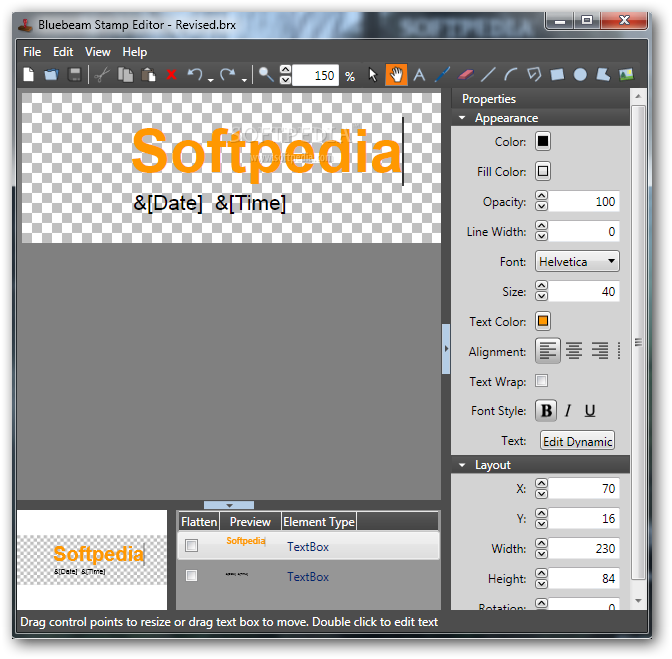Open the Help menu
Image resolution: width=672 pixels, height=659 pixels.
click(x=135, y=52)
